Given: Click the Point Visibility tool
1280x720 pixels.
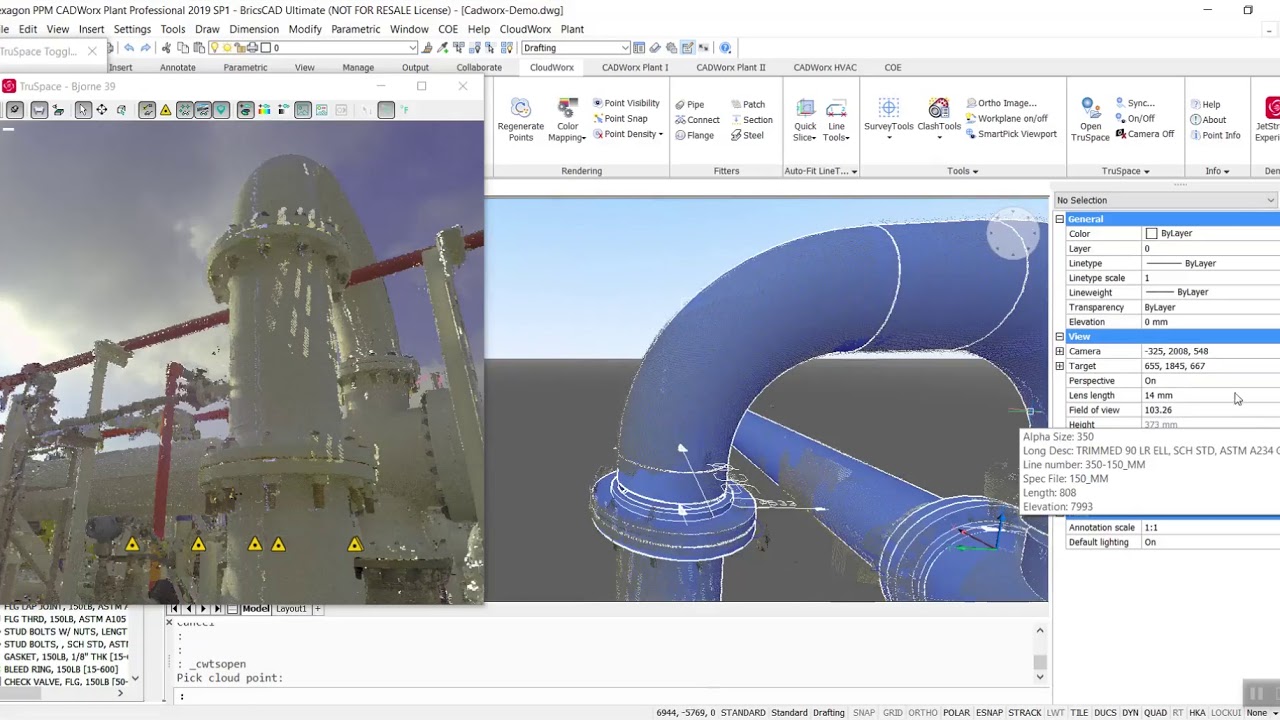Looking at the screenshot, I should [626, 103].
